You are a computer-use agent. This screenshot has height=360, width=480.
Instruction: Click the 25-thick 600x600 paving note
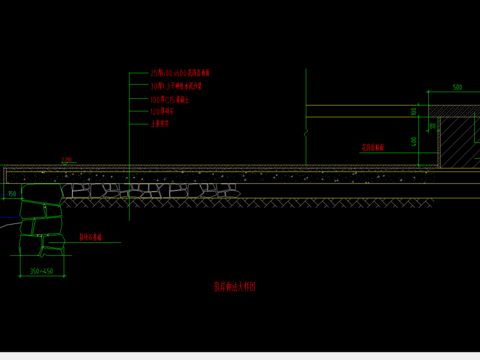180,73
